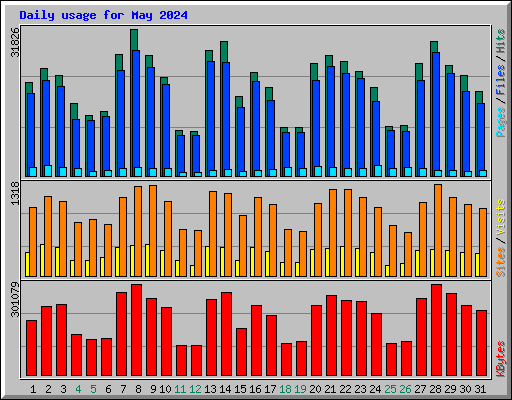Click day label 15 on the x-axis
512x400 pixels.
240,389
